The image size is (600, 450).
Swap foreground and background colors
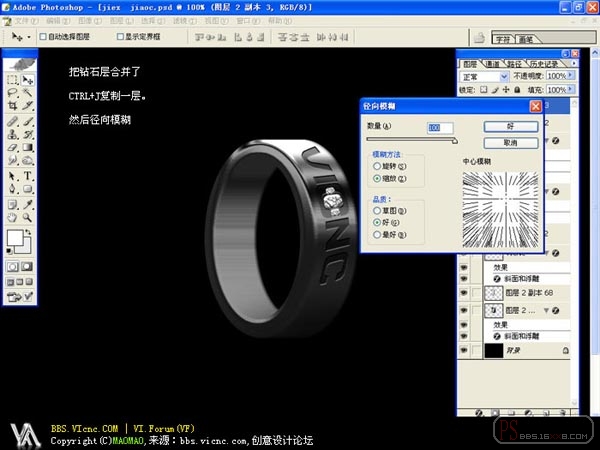point(28,232)
